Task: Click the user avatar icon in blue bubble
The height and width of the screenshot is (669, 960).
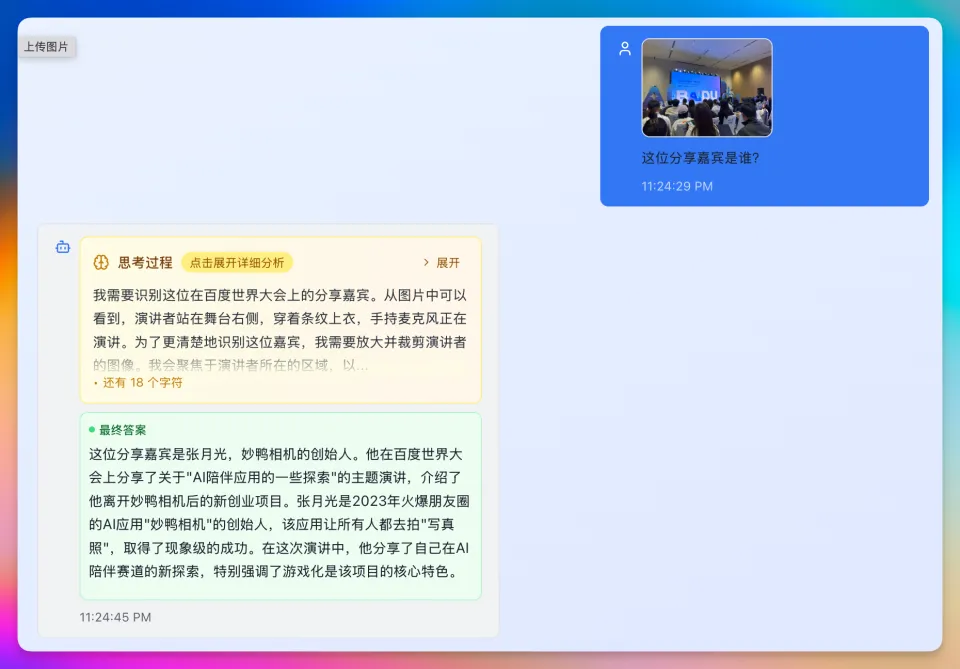Action: pyautogui.click(x=625, y=48)
